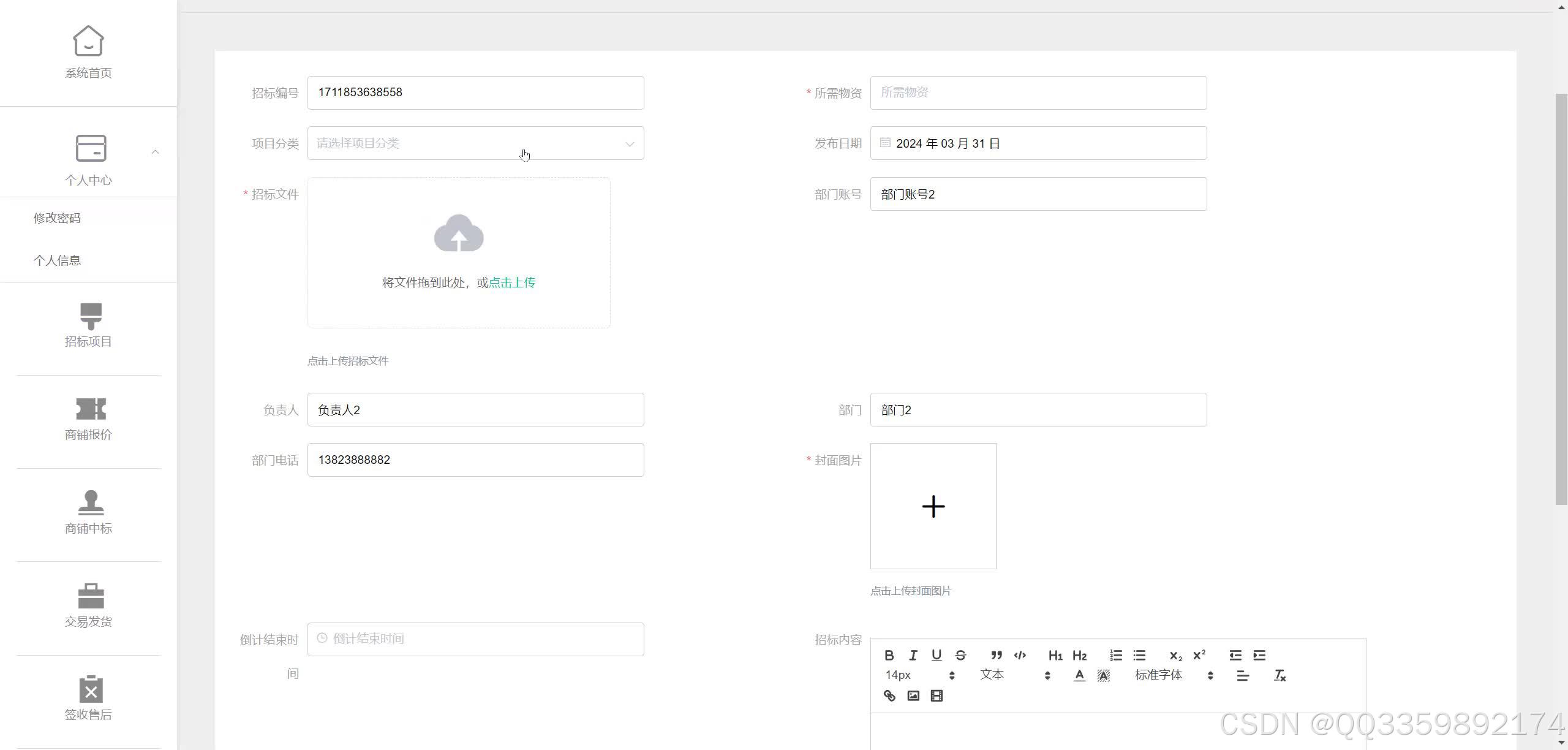Open the 系统首页 home icon
Screen dimensions: 1568x750
click(x=88, y=41)
